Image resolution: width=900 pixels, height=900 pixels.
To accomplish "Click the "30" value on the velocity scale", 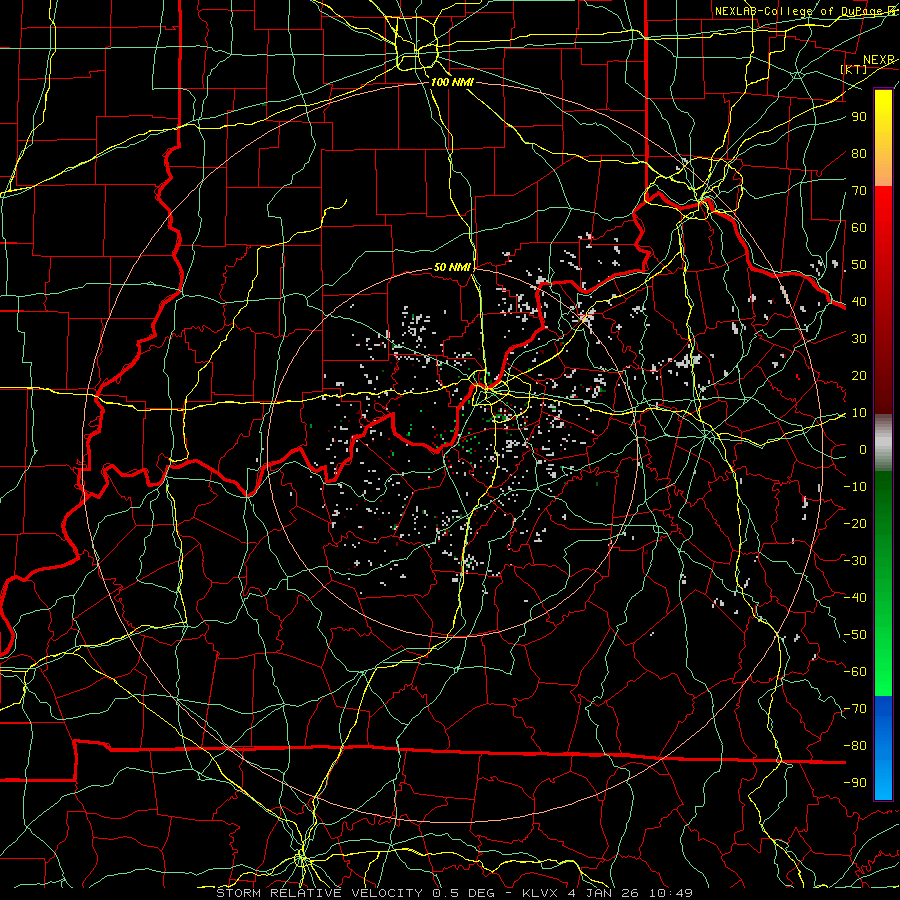I will (859, 339).
